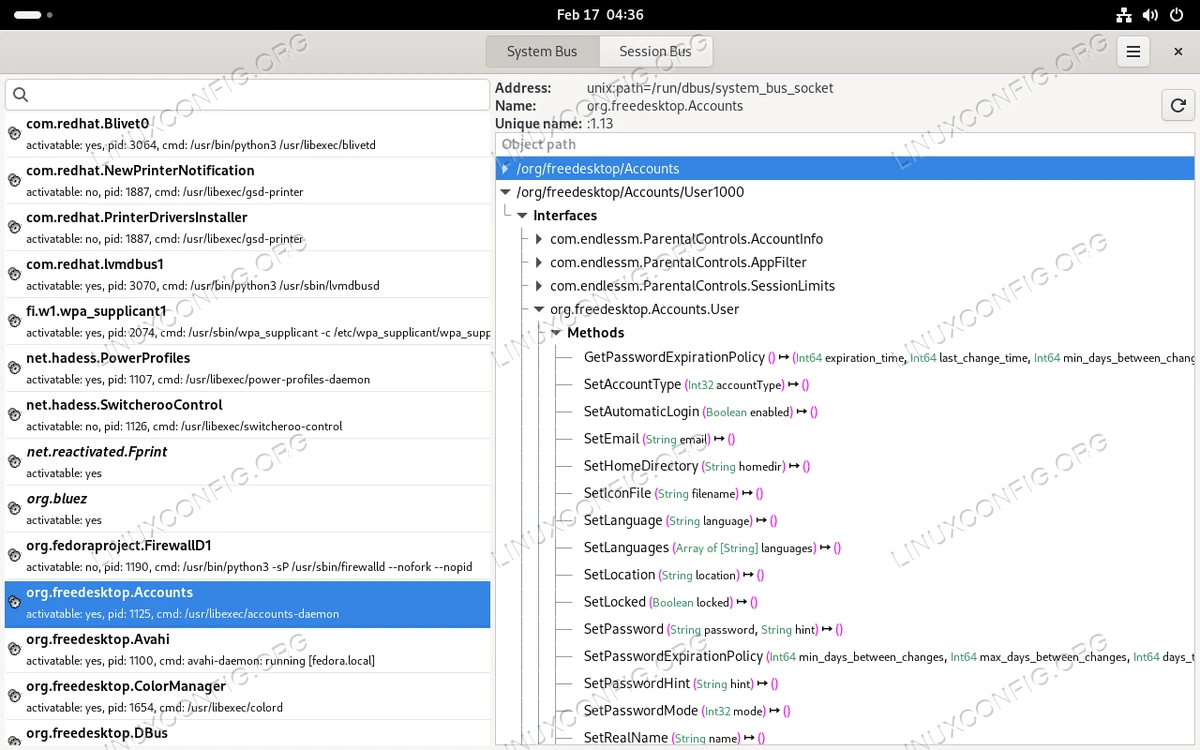
Task: Select the SetIconFile method
Action: (617, 493)
